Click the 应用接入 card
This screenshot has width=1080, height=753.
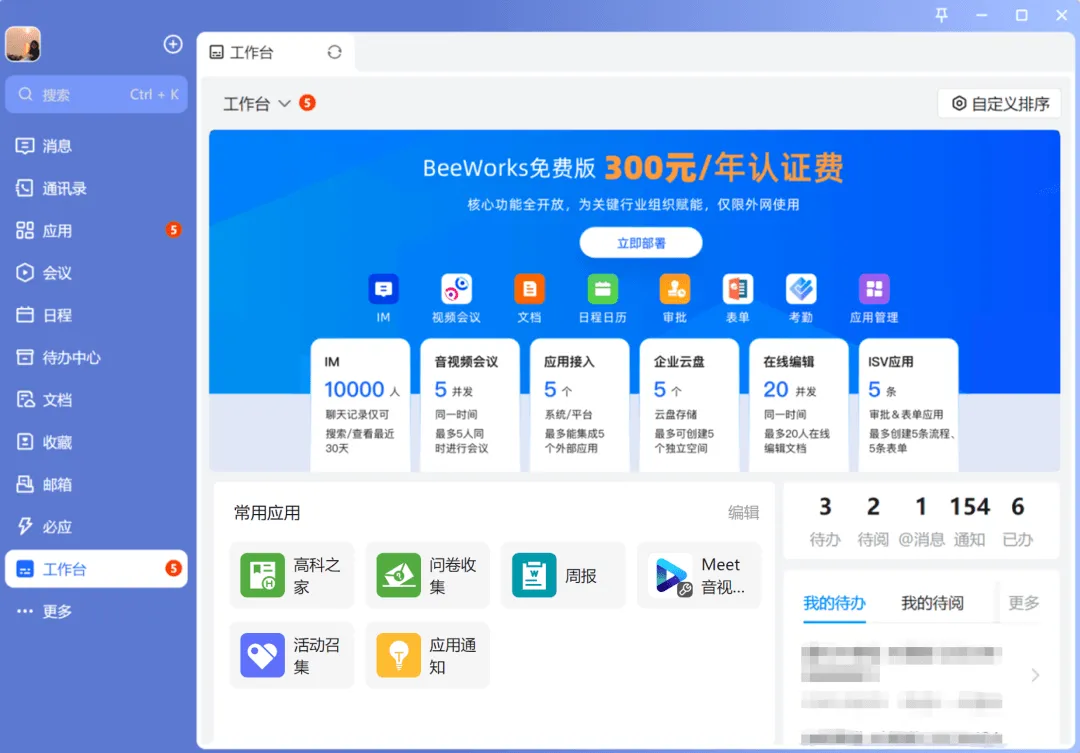pyautogui.click(x=579, y=405)
